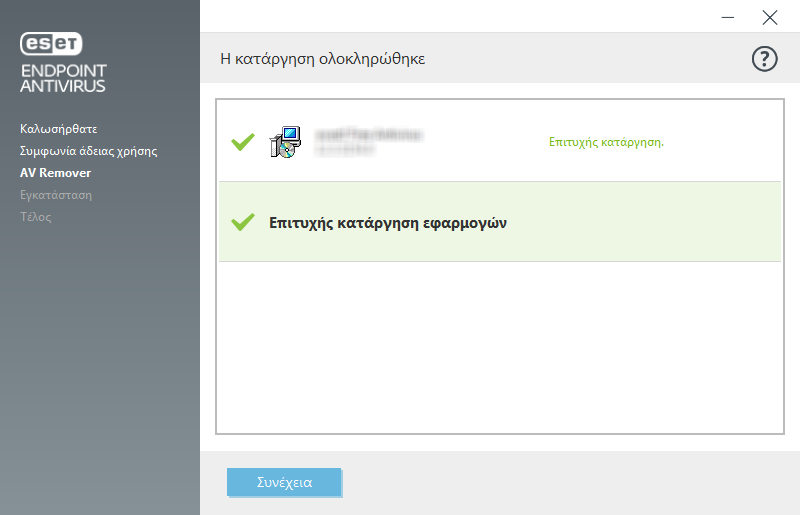
Task: Open help with the question mark icon
Action: pyautogui.click(x=764, y=59)
